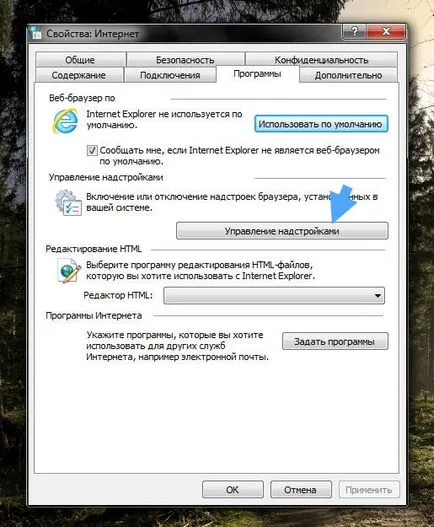This screenshot has width=434, height=527.
Task: Go to the Подключения tab
Action: (170, 75)
